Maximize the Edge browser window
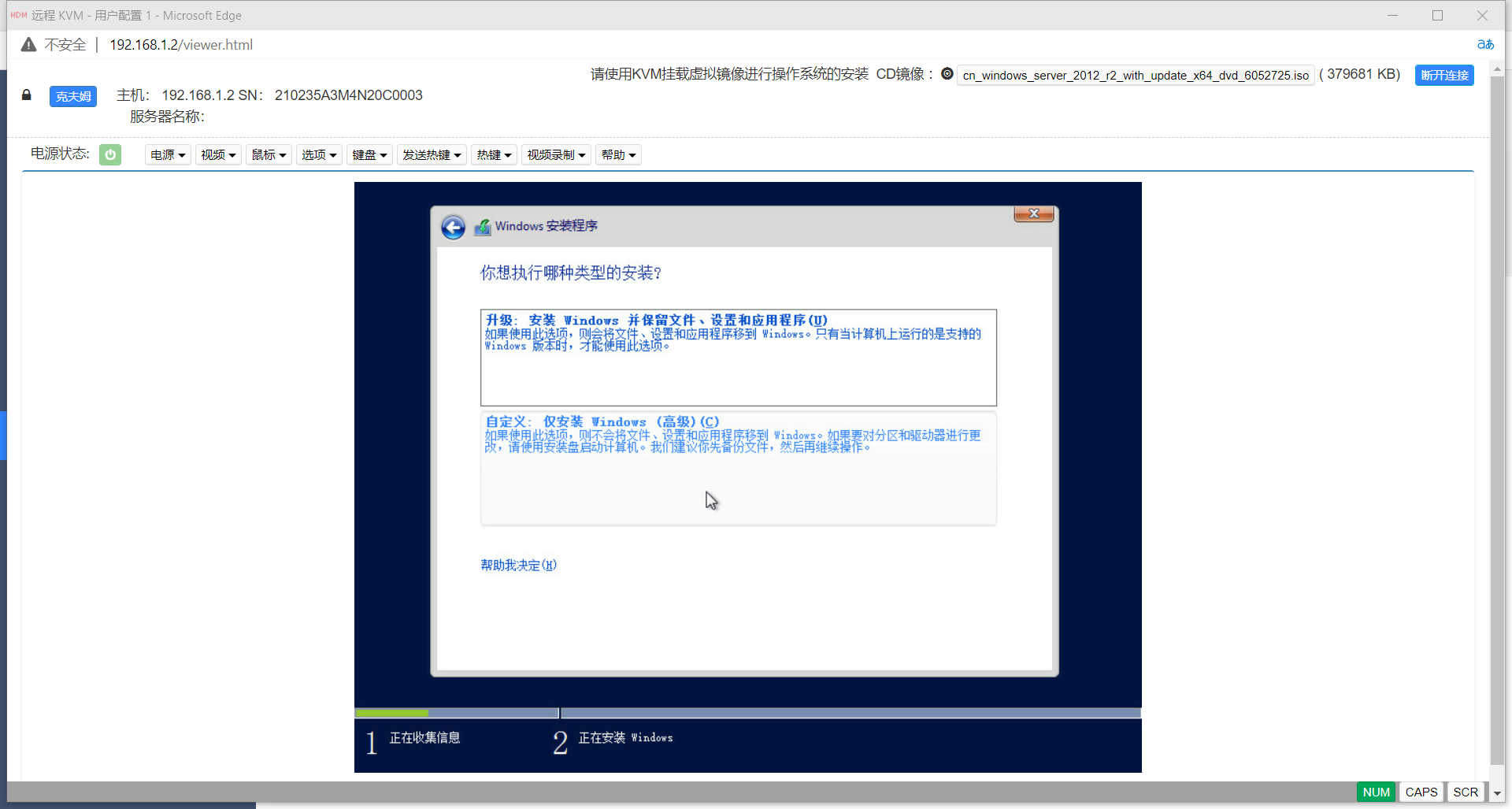Viewport: 1512px width, 809px height. click(x=1437, y=15)
